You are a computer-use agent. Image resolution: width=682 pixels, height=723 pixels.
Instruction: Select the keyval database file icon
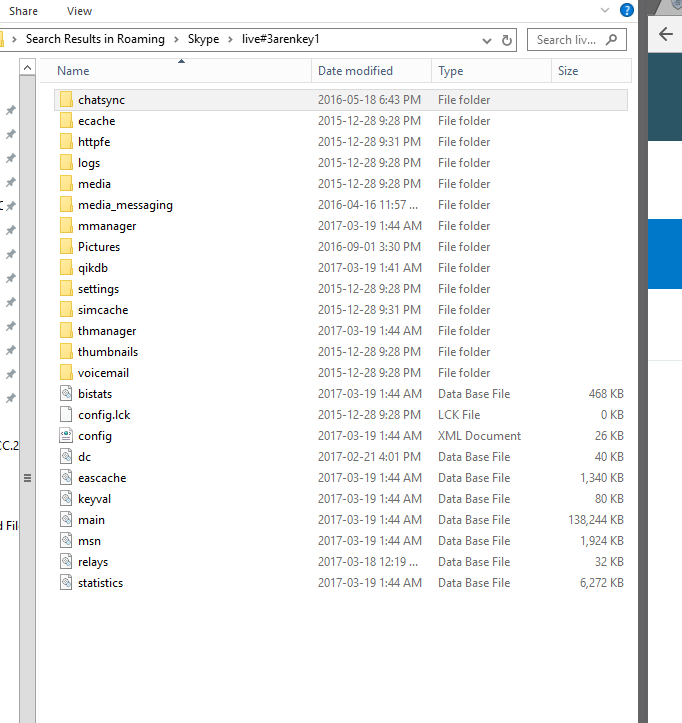(66, 498)
